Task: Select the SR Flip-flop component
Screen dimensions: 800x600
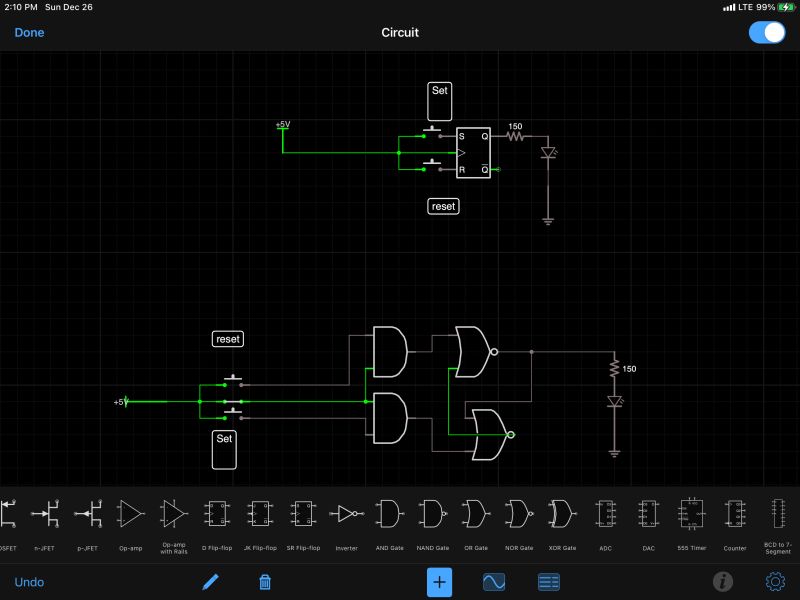Action: click(303, 518)
